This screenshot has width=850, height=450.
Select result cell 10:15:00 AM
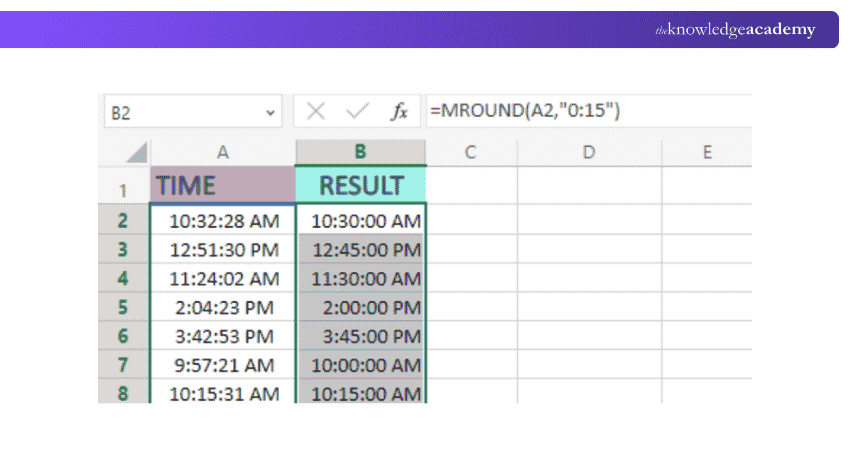(x=361, y=392)
